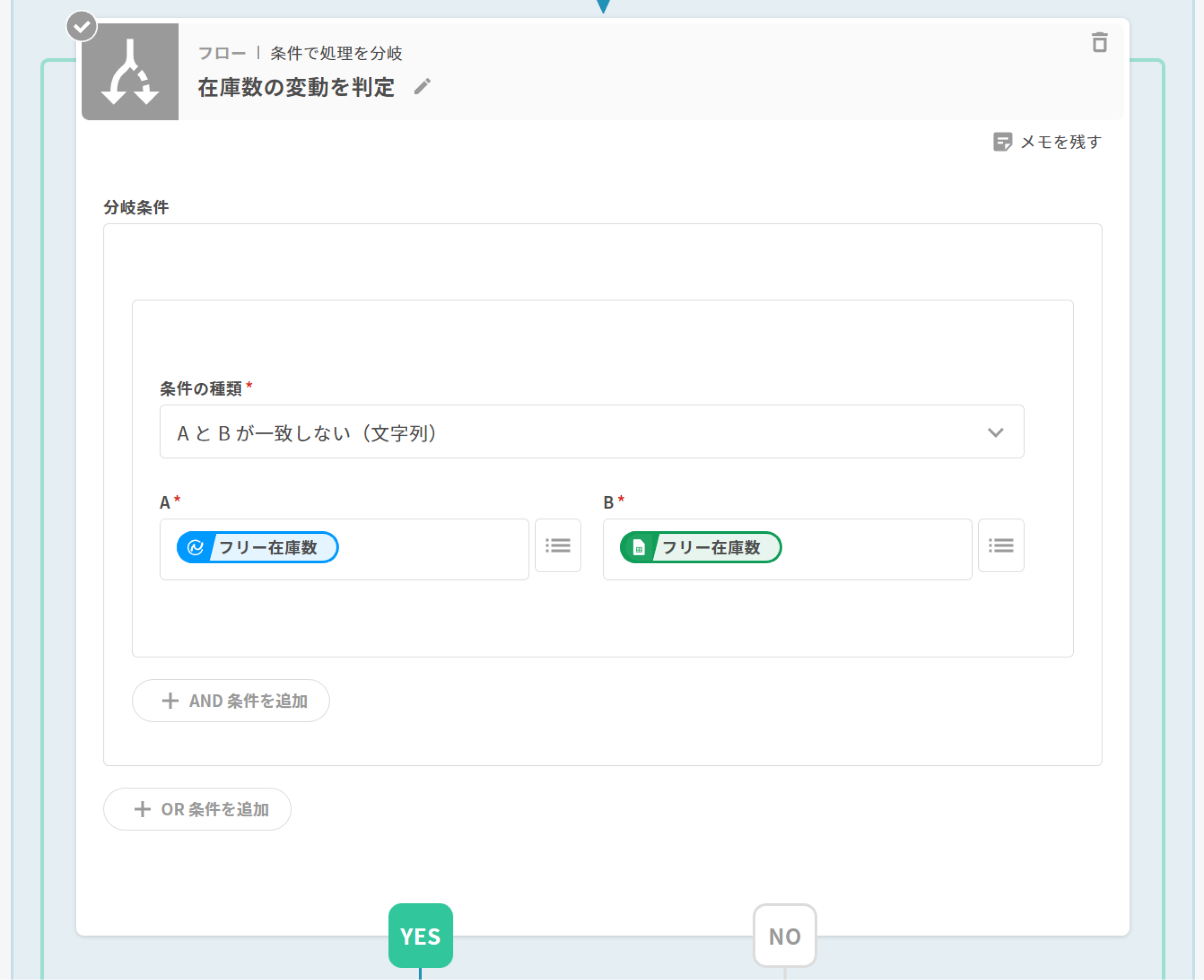This screenshot has width=1204, height=980.
Task: Click the branch flow icon tile
Action: [130, 71]
